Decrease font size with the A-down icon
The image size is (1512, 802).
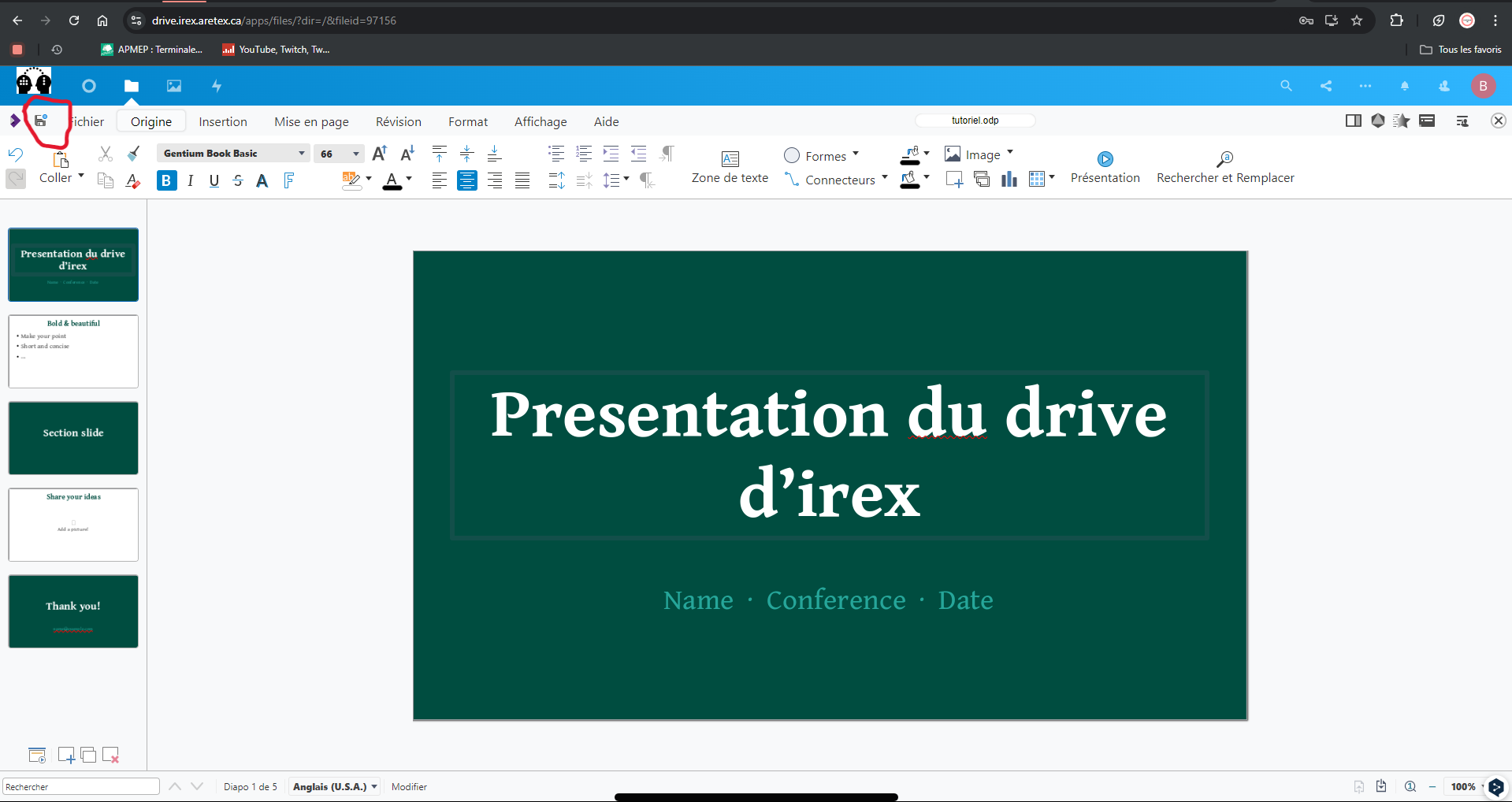(407, 153)
